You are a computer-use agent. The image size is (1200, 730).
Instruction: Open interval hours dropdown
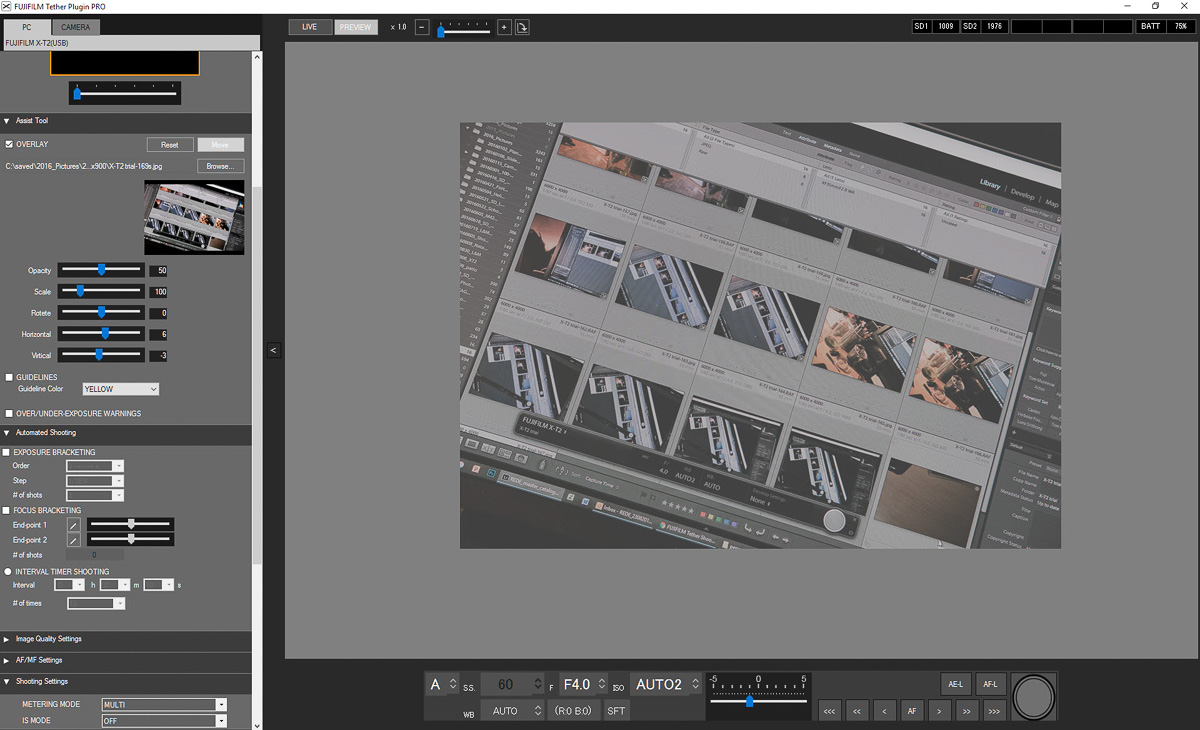coord(70,584)
